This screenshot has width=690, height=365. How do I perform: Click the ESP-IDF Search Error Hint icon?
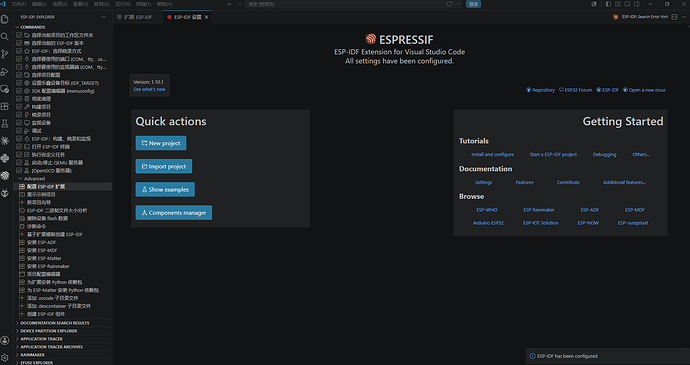click(x=616, y=17)
